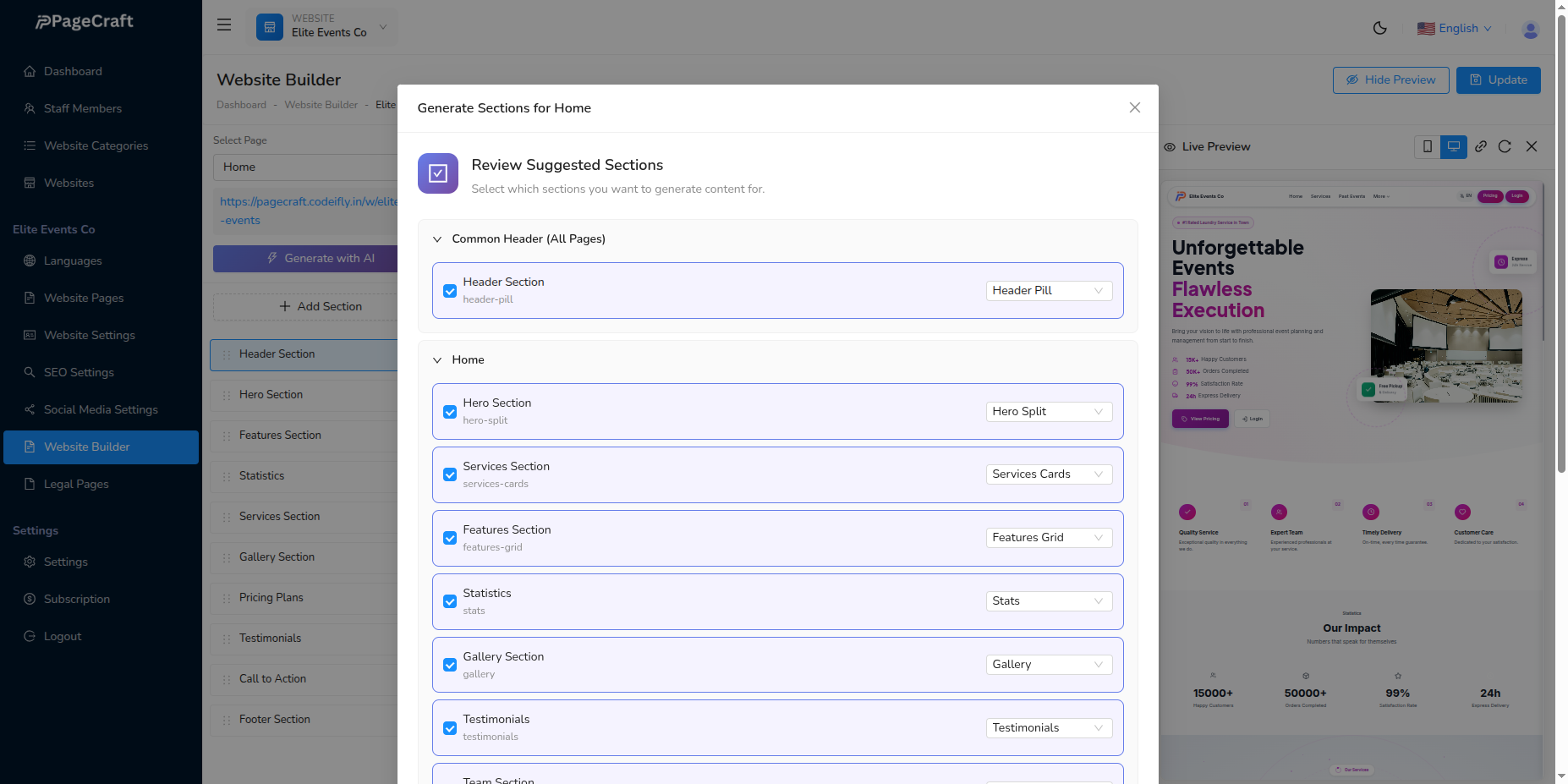Image resolution: width=1568 pixels, height=784 pixels.
Task: Click the hamburger menu icon
Action: 224,25
